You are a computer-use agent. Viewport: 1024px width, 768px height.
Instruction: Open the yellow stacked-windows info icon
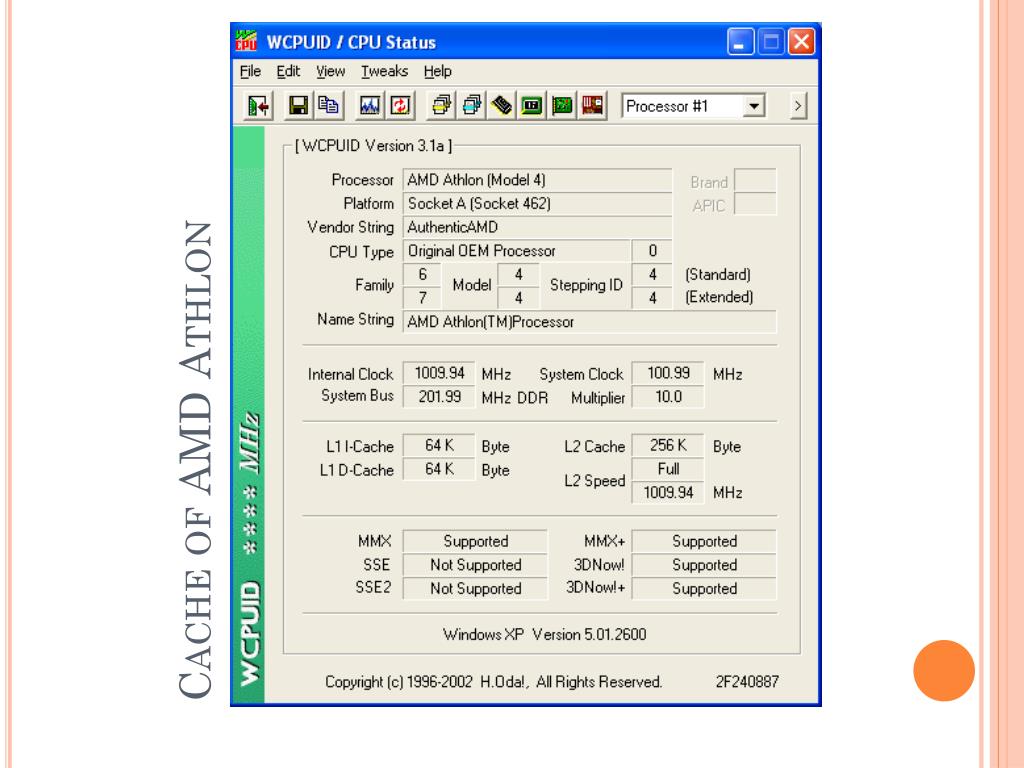(x=441, y=106)
